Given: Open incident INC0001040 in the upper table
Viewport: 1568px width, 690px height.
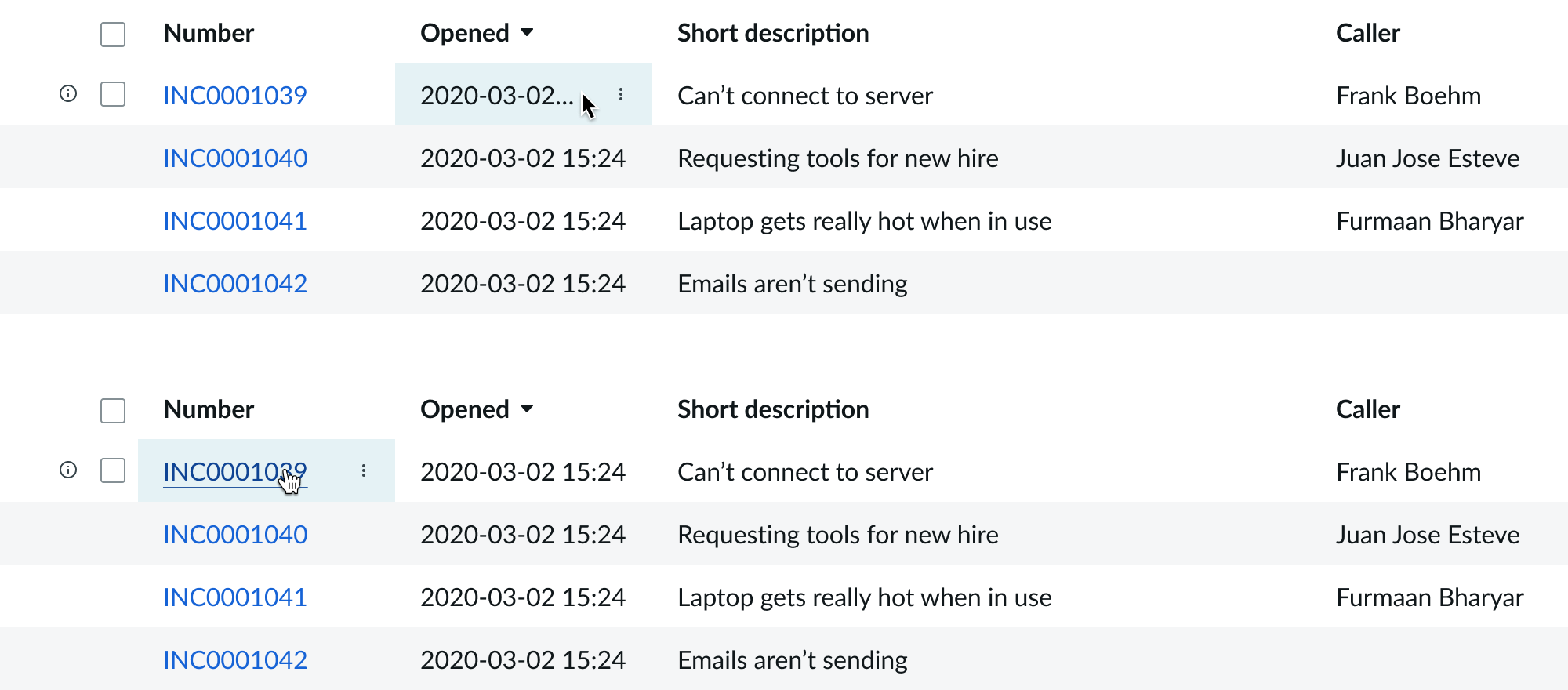Looking at the screenshot, I should (235, 158).
